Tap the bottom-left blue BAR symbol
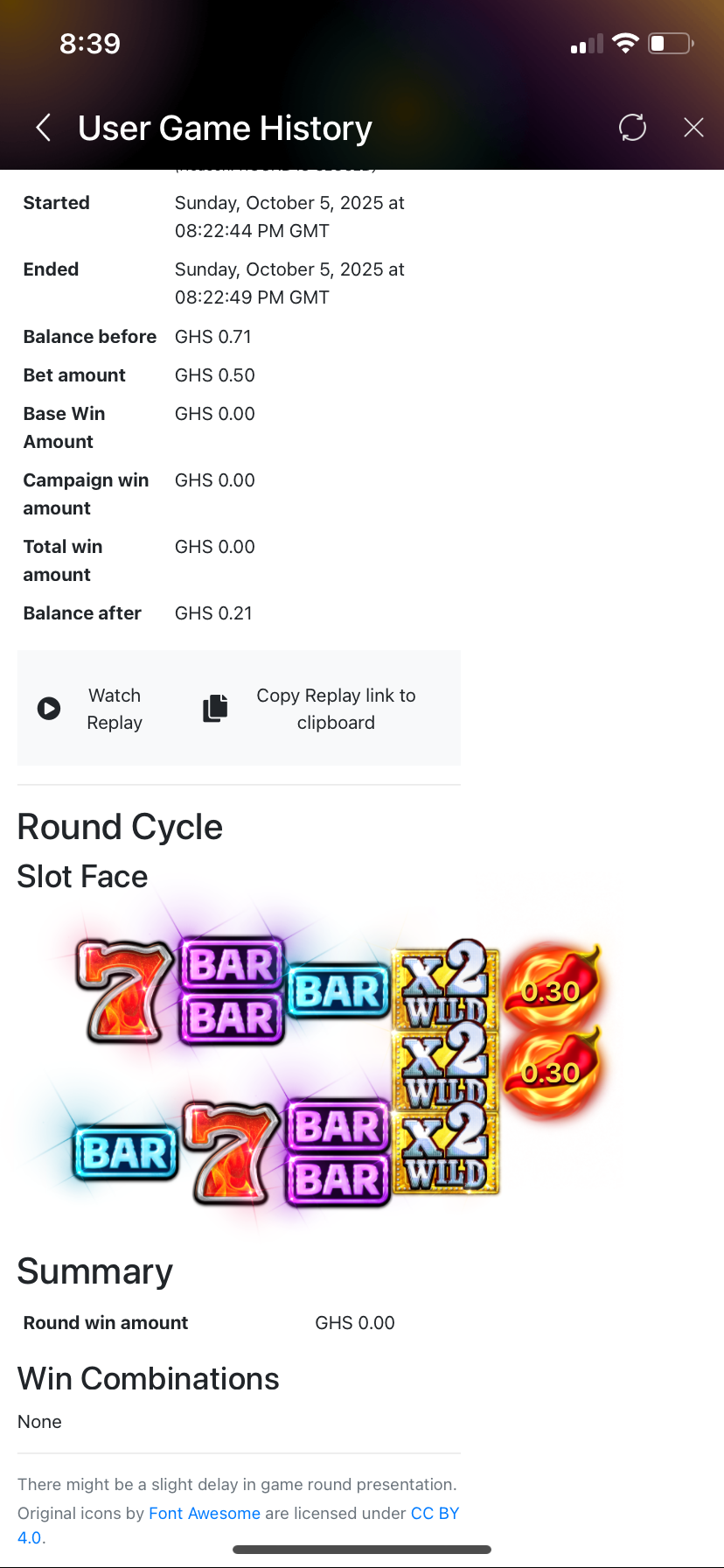The height and width of the screenshot is (1568, 724). click(125, 1153)
